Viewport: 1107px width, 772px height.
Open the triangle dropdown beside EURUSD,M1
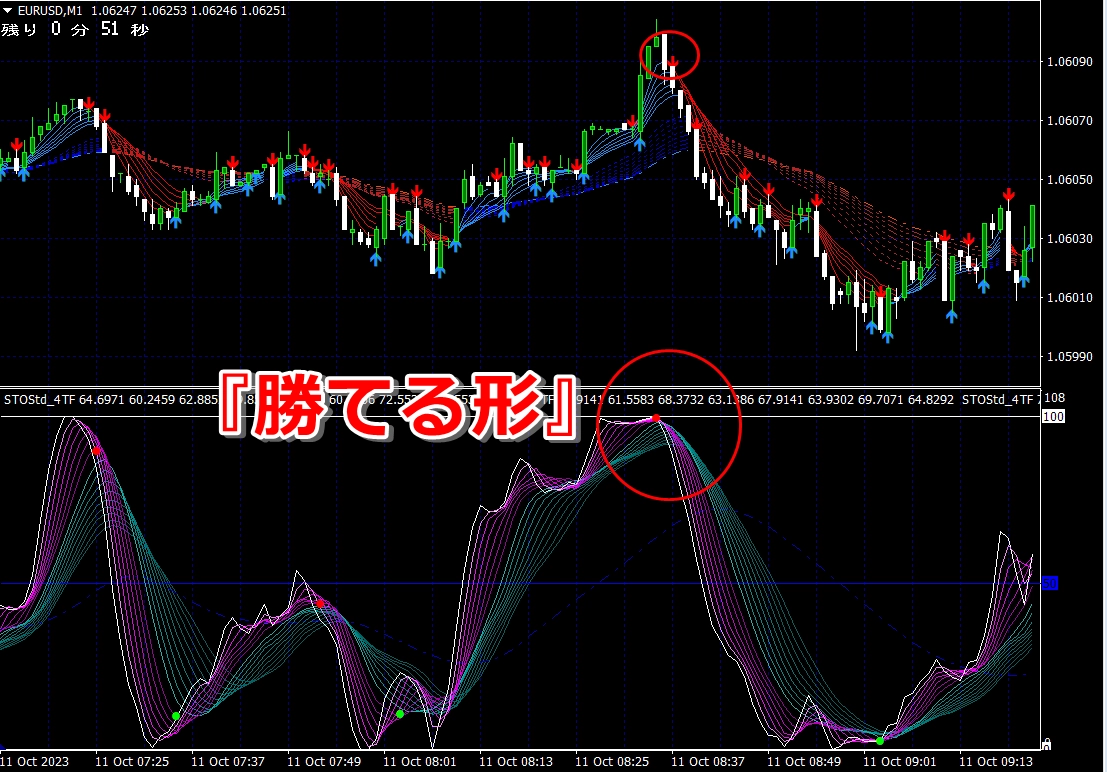pos(8,11)
